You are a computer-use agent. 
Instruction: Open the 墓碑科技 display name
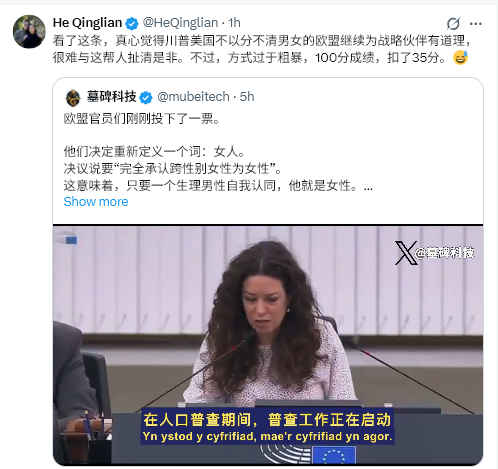tap(111, 97)
